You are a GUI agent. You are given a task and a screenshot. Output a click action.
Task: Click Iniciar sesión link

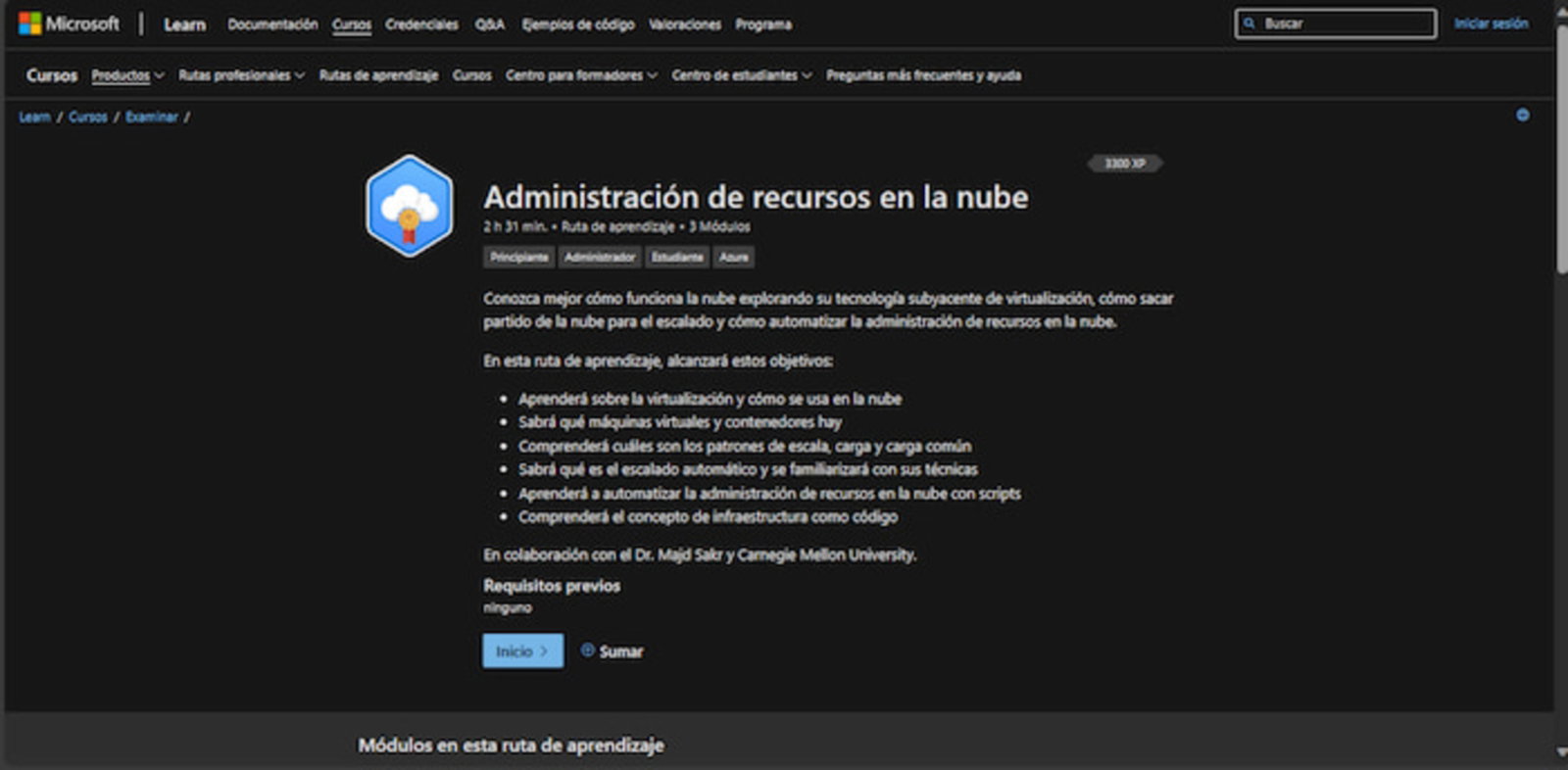(x=1491, y=24)
